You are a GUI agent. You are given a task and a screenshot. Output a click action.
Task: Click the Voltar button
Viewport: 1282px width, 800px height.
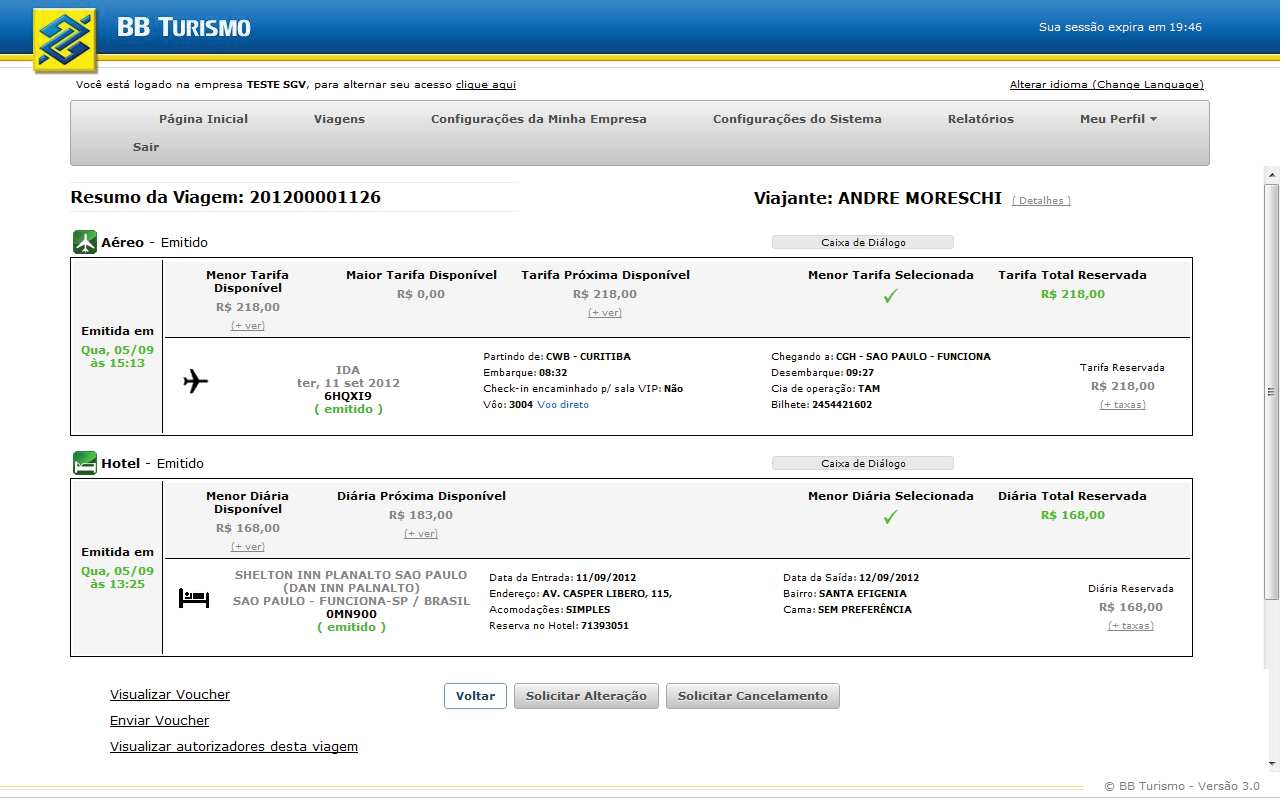[x=475, y=696]
